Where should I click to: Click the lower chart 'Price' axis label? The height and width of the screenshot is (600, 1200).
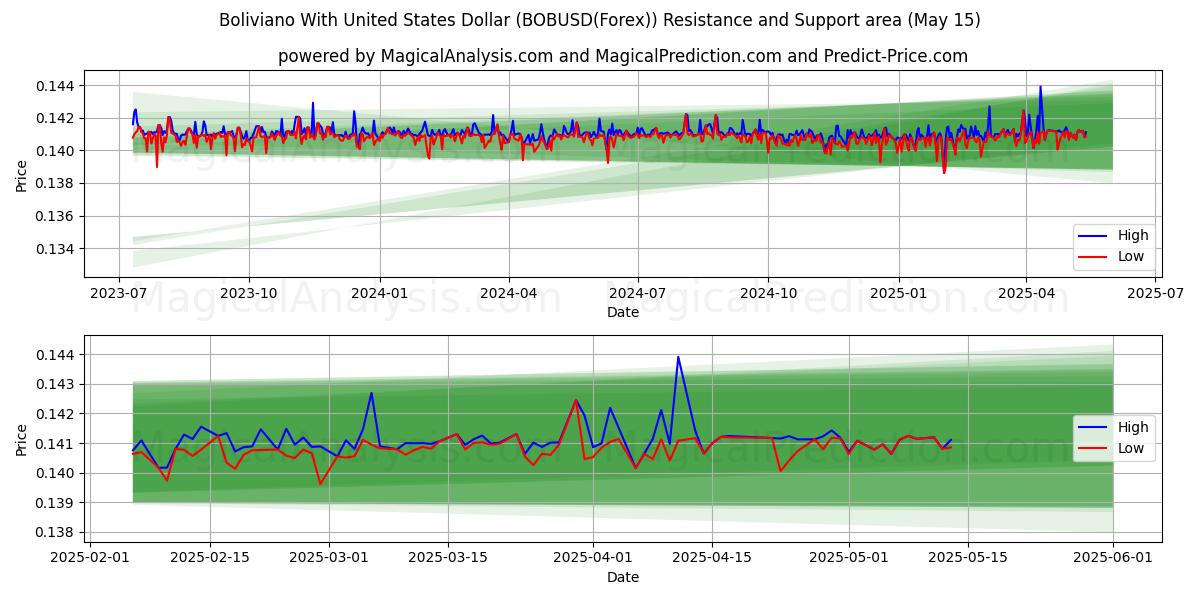coord(22,439)
